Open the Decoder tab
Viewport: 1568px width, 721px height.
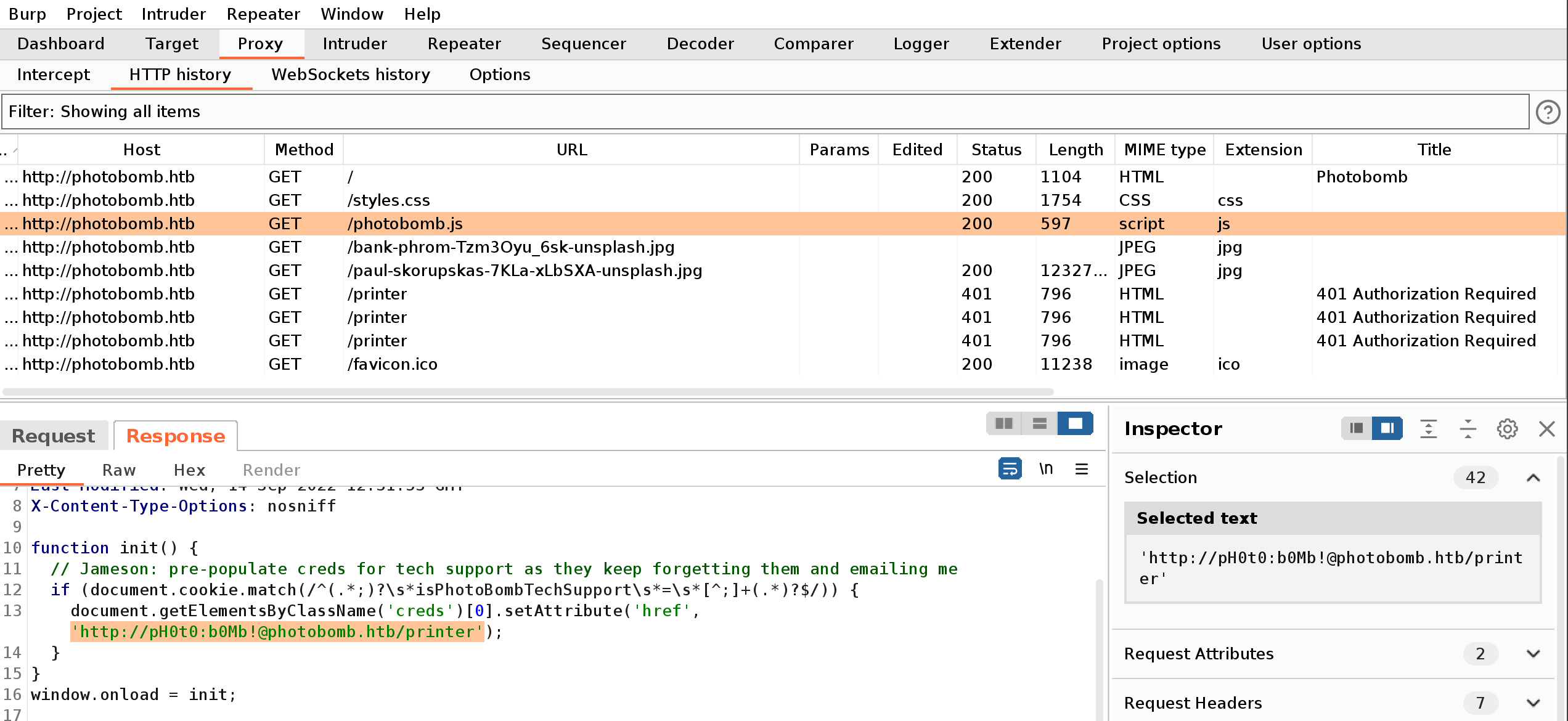coord(701,44)
